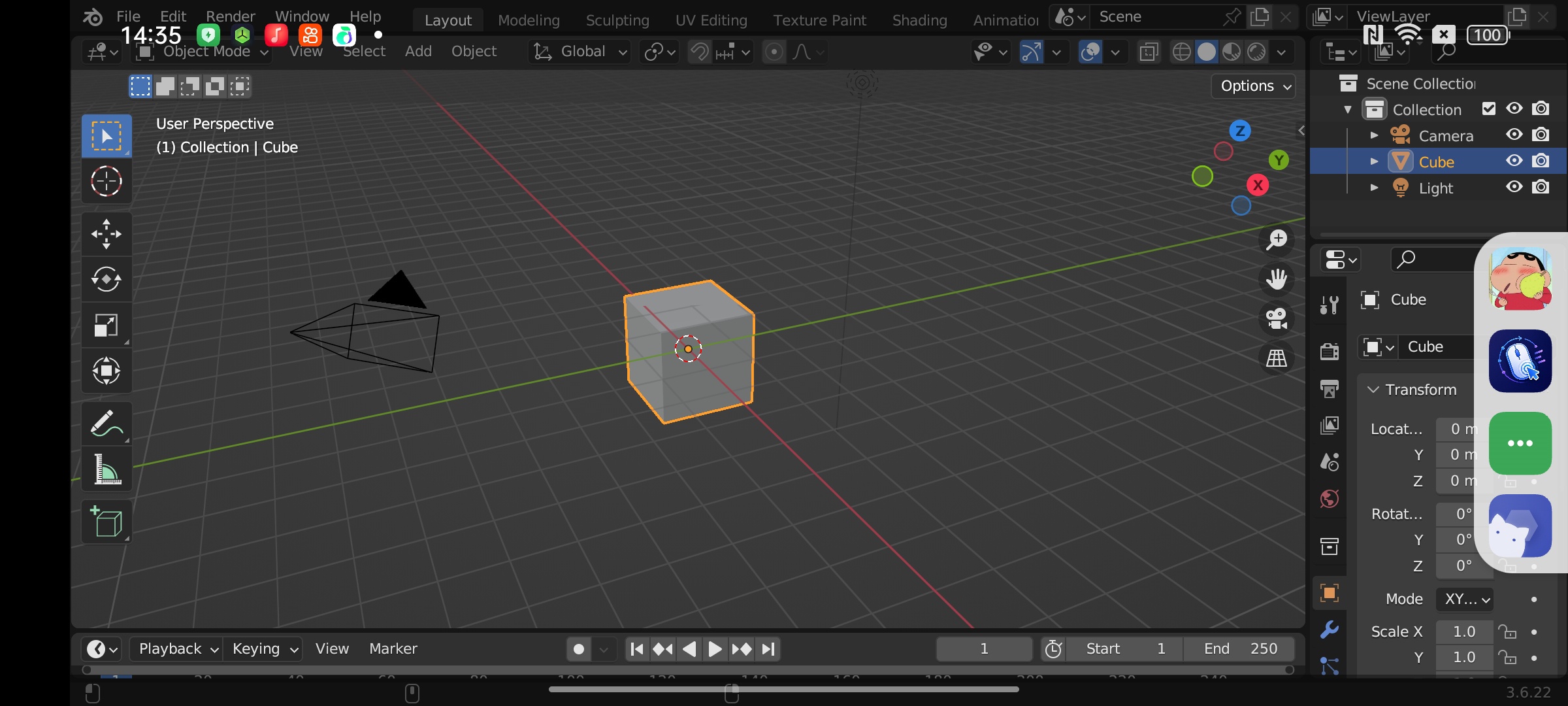Image resolution: width=1568 pixels, height=706 pixels.
Task: Switch to the UV Editing workspace tab
Action: coord(711,20)
